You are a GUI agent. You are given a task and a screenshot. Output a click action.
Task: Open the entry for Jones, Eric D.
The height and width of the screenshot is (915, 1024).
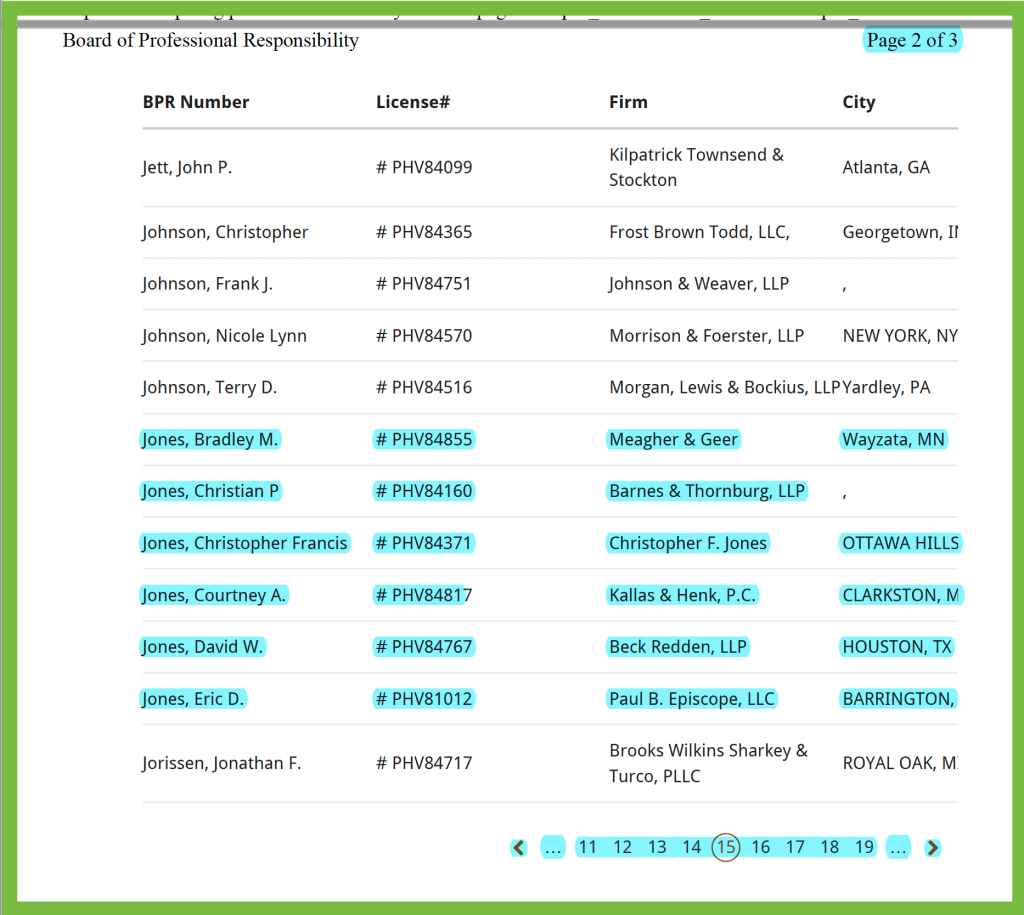pyautogui.click(x=192, y=698)
